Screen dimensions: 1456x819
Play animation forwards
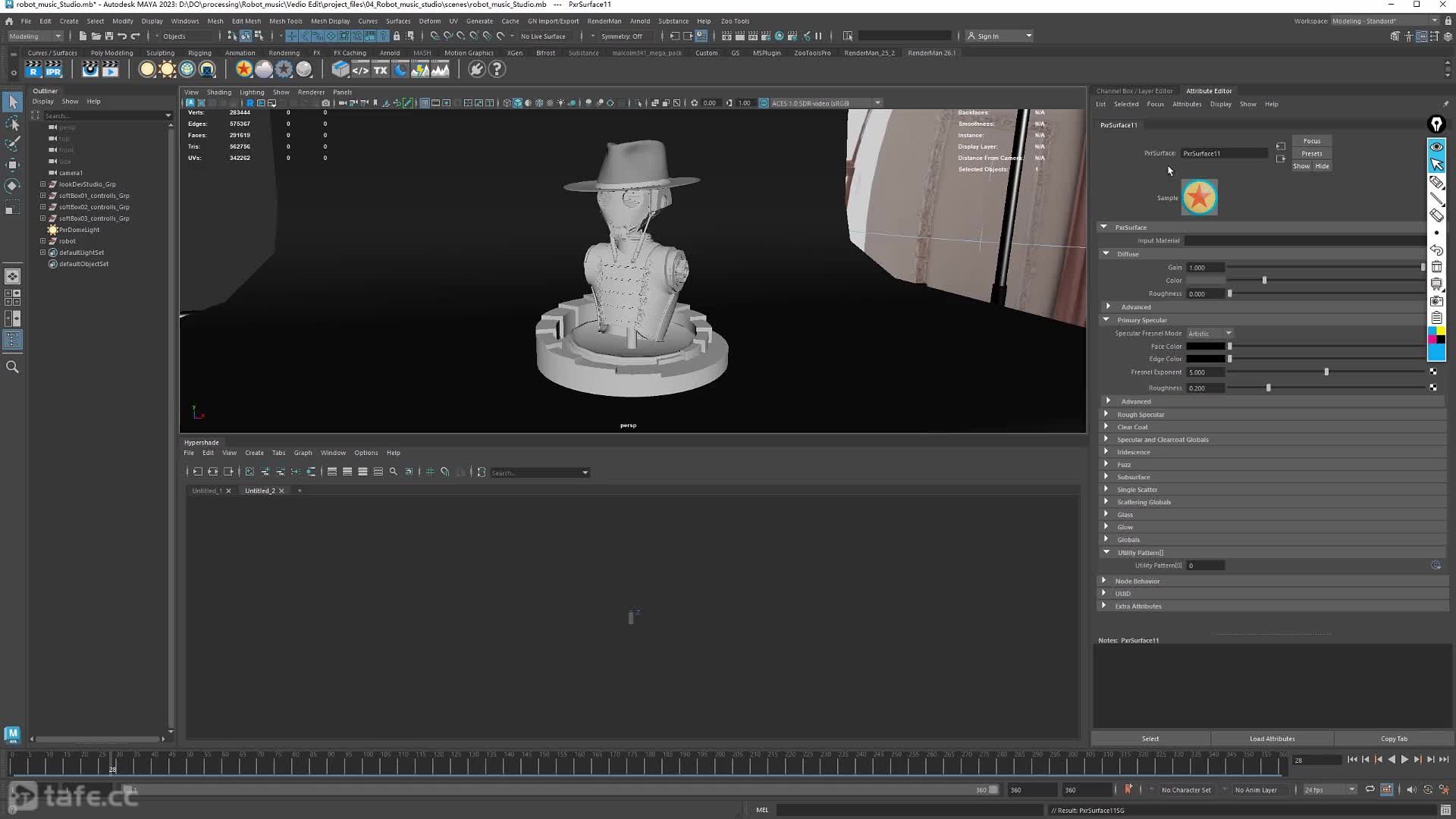point(1404,759)
